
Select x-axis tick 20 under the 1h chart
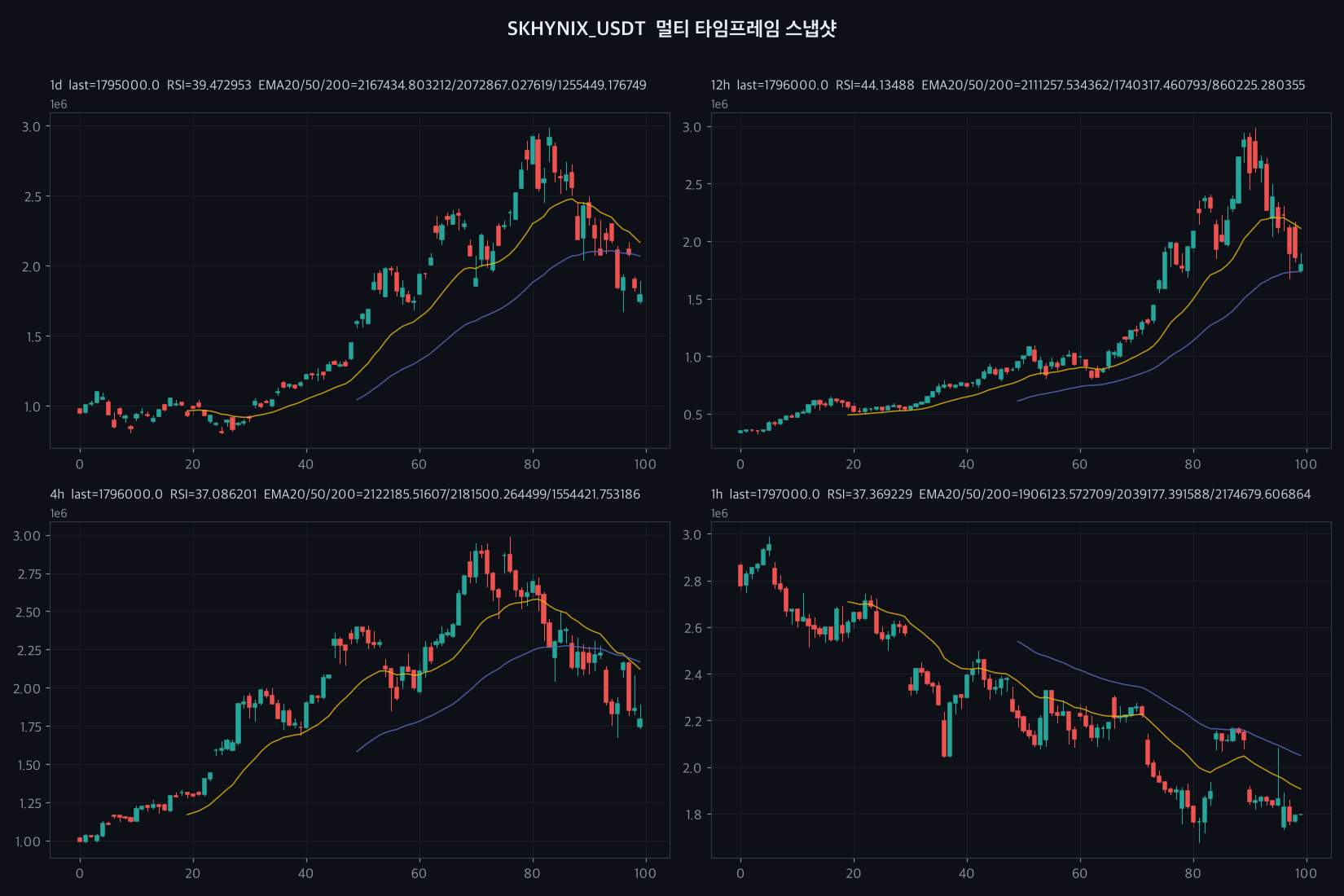pos(853,873)
